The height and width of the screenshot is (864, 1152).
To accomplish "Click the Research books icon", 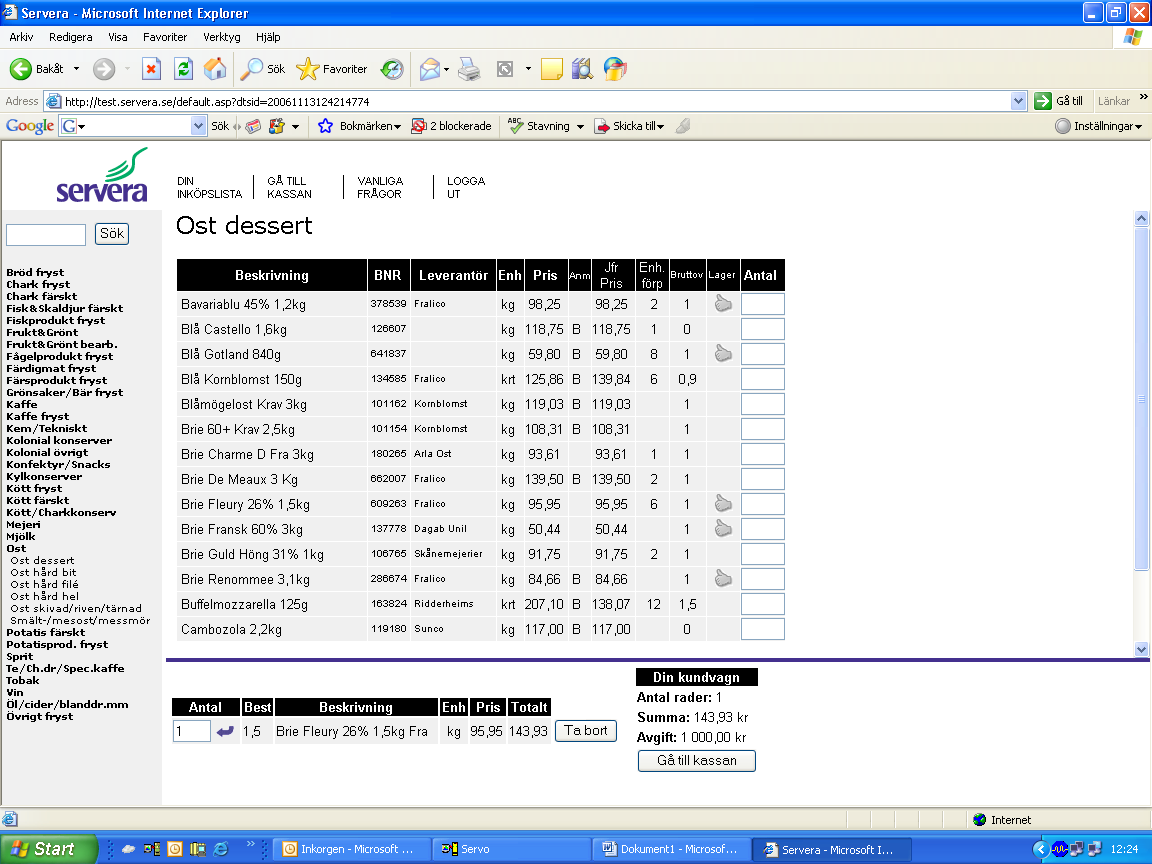I will tap(582, 69).
